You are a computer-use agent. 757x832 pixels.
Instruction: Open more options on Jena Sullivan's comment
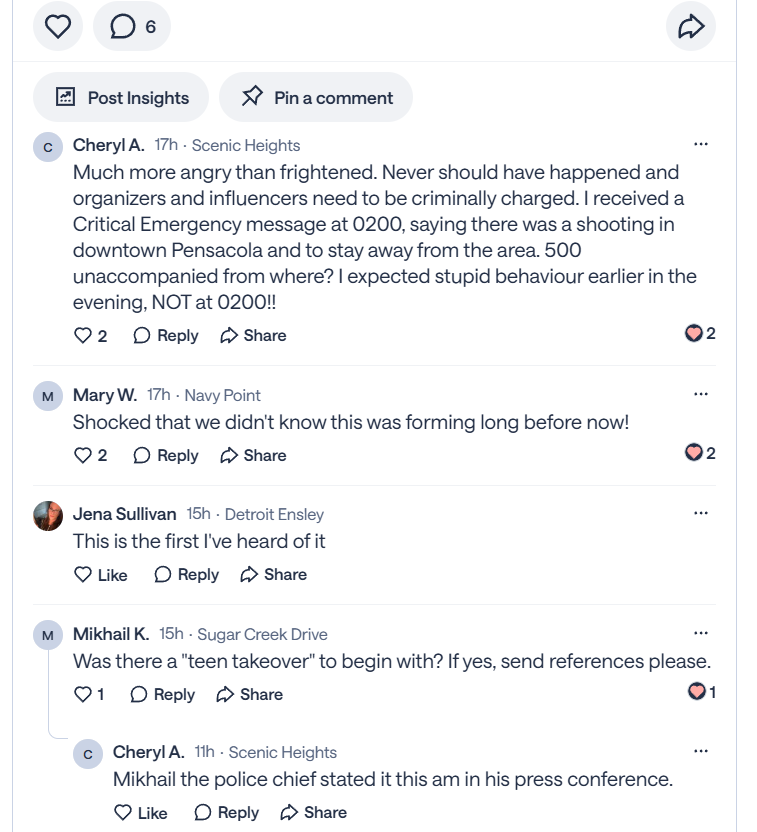(701, 513)
